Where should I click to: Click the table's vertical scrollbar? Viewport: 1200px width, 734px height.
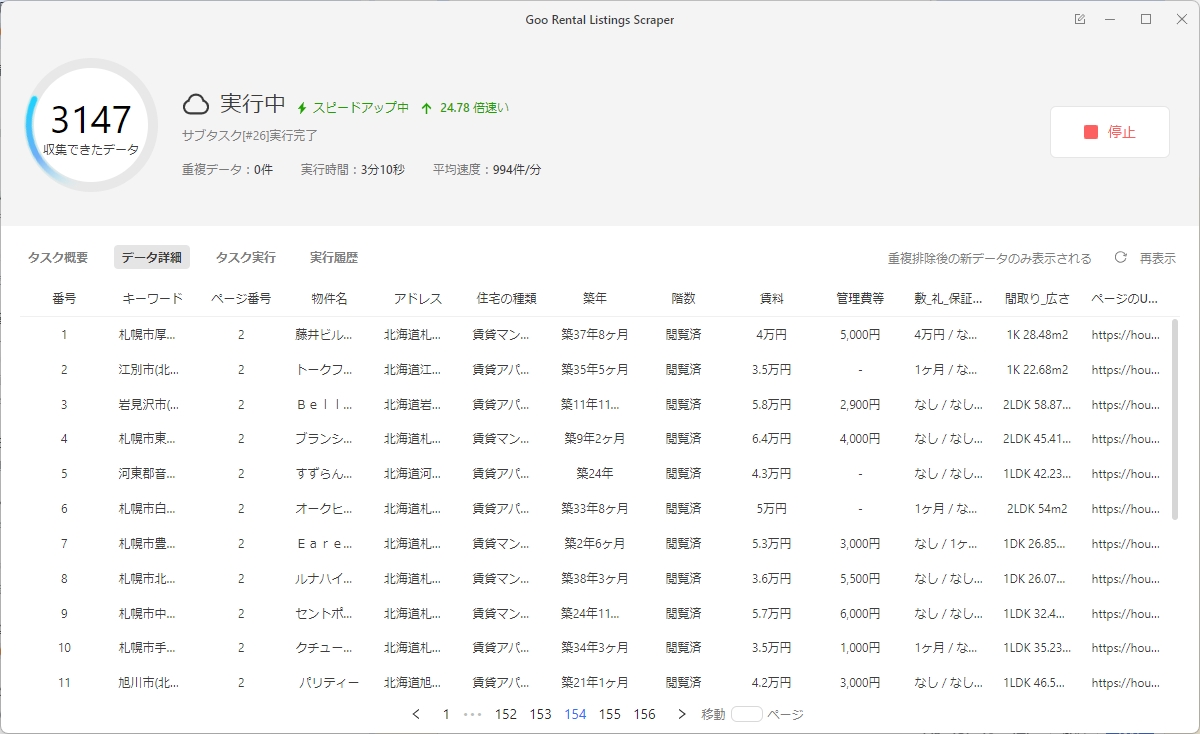[x=1174, y=420]
